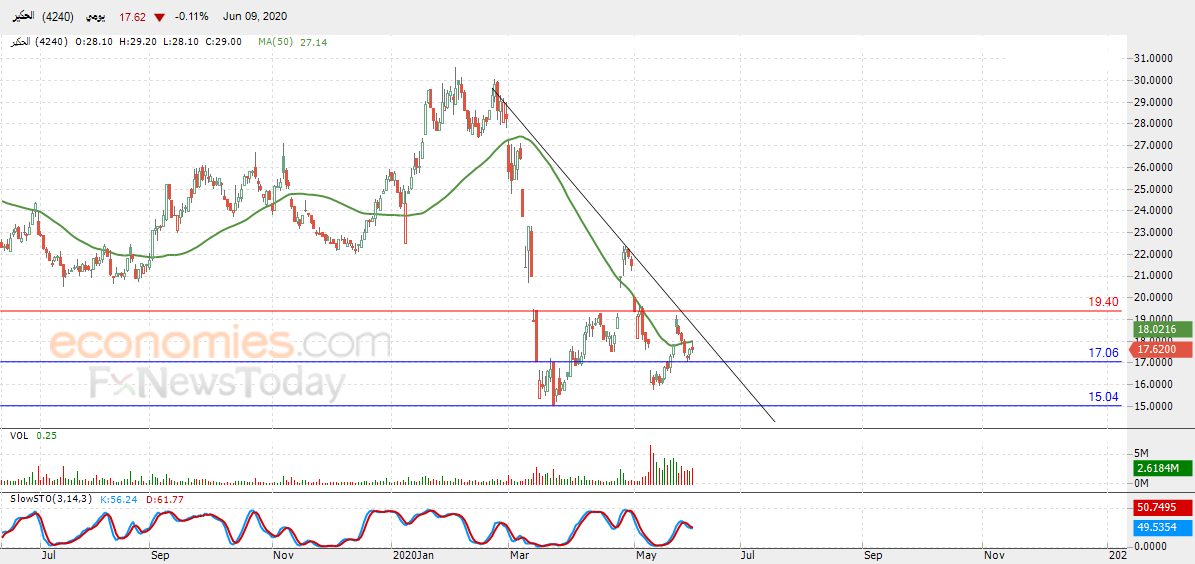Click the 19.40 red resistance level label

1103,302
